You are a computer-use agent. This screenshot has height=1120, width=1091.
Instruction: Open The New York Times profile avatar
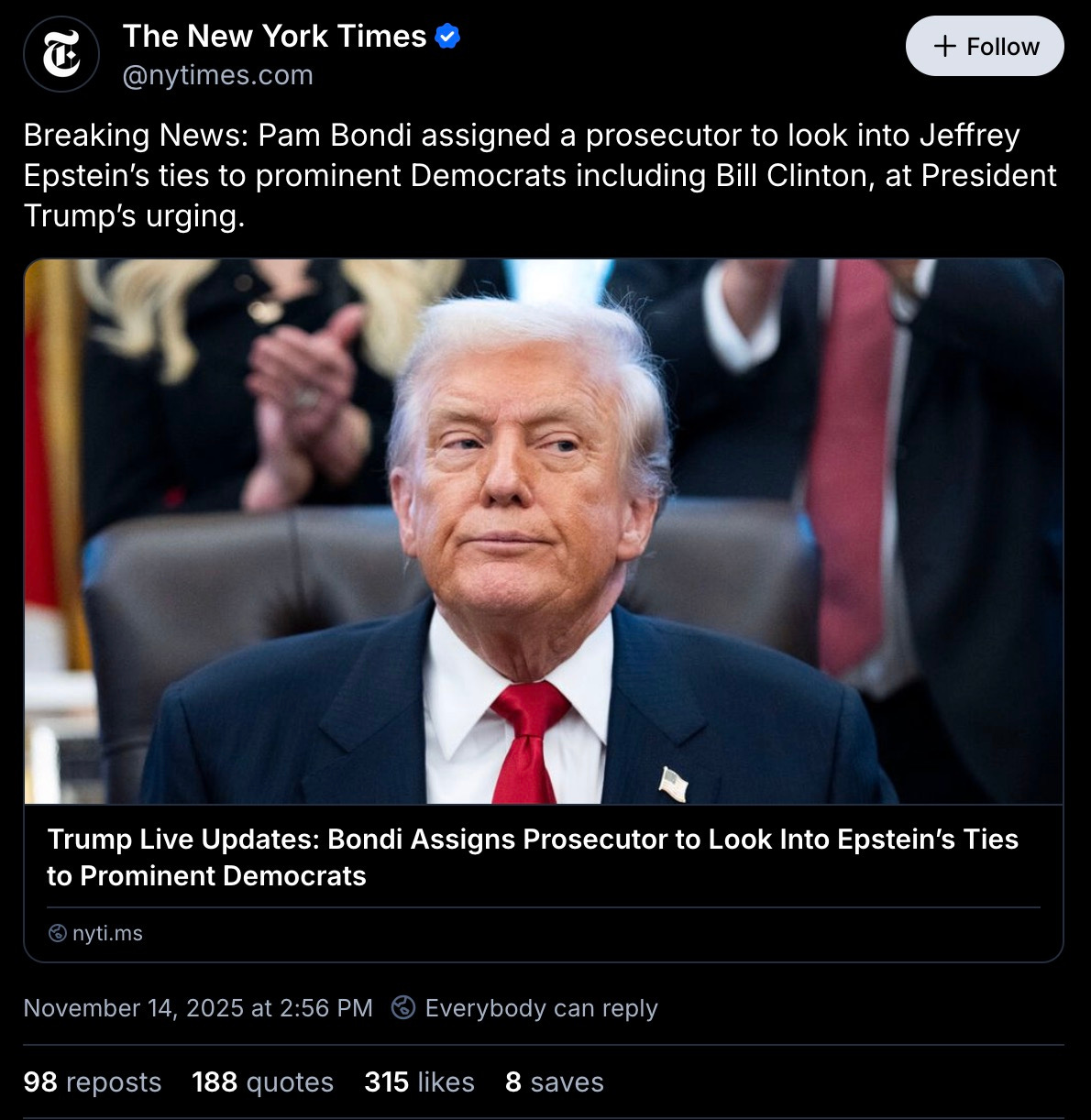pos(61,54)
